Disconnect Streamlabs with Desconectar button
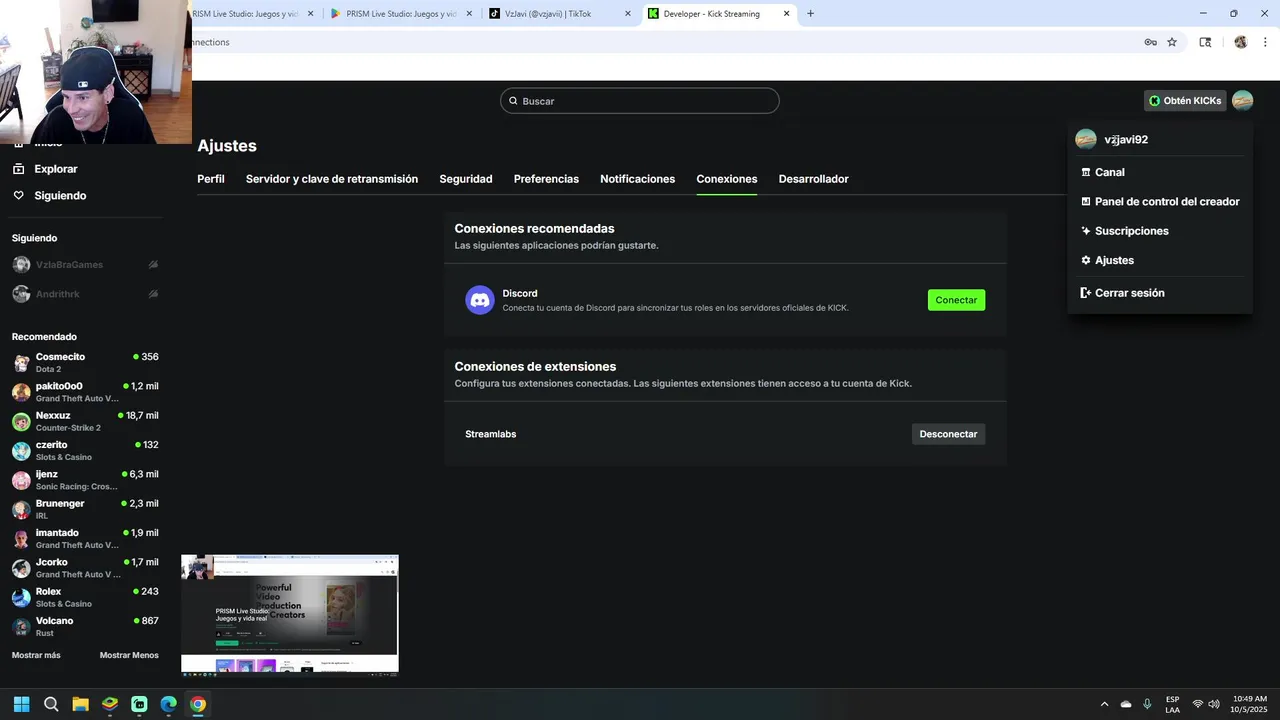The width and height of the screenshot is (1280, 720). [x=948, y=434]
